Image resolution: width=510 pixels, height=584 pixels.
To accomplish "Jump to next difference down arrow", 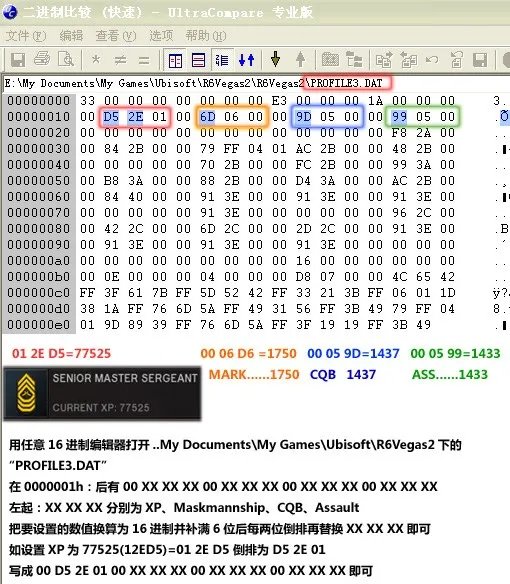I will pos(275,59).
